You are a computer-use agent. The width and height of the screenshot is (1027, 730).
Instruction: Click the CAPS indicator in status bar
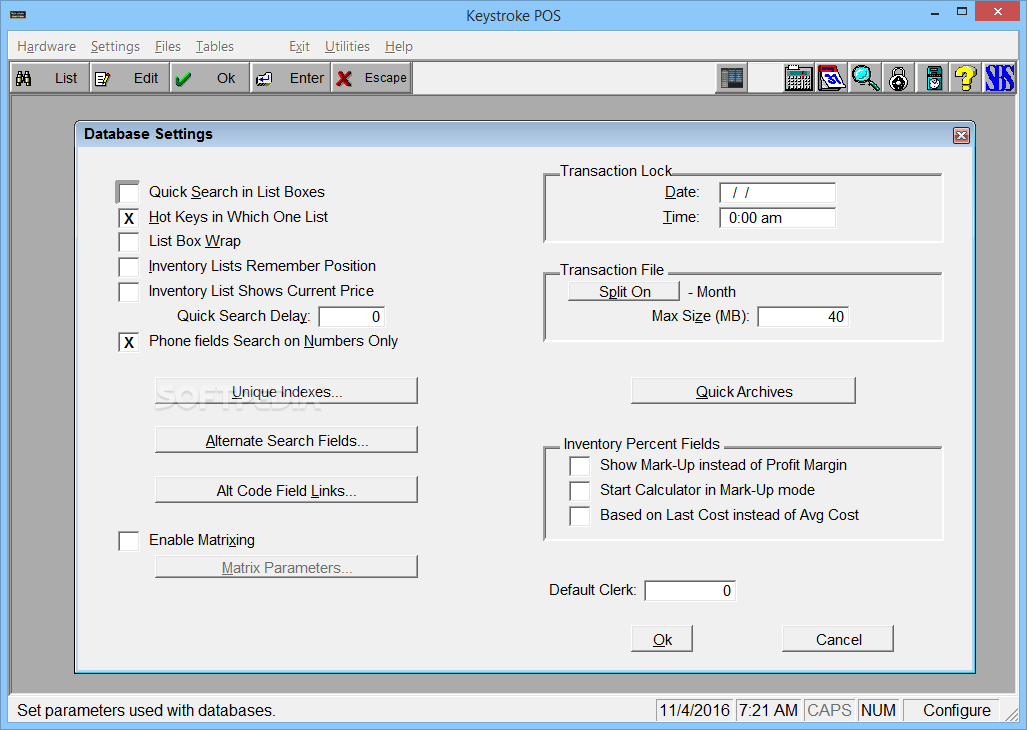click(x=829, y=710)
